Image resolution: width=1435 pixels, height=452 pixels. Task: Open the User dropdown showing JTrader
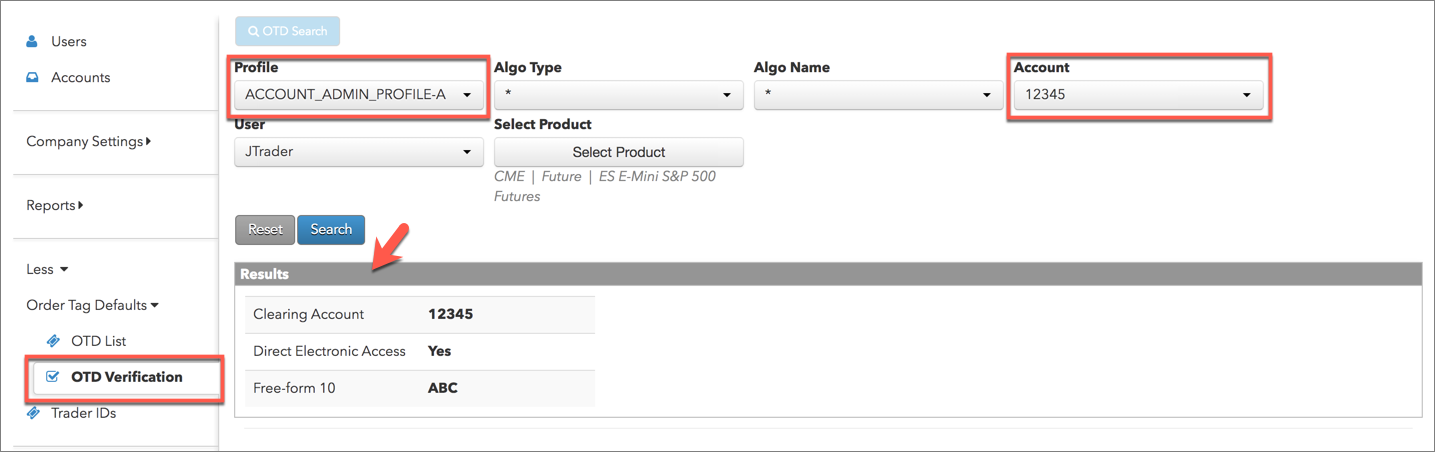358,152
